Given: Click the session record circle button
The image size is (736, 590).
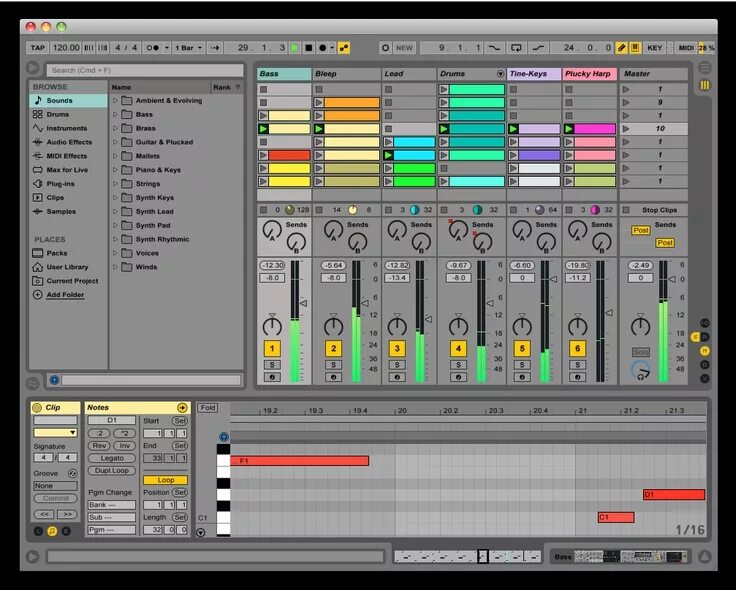Looking at the screenshot, I should coord(385,47).
